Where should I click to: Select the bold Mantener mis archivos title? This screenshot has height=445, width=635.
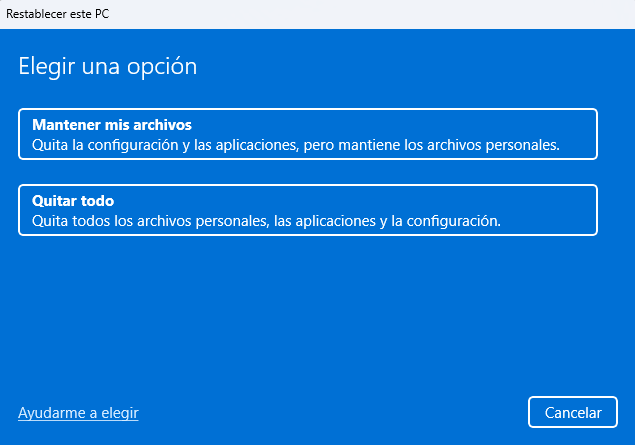coord(112,125)
